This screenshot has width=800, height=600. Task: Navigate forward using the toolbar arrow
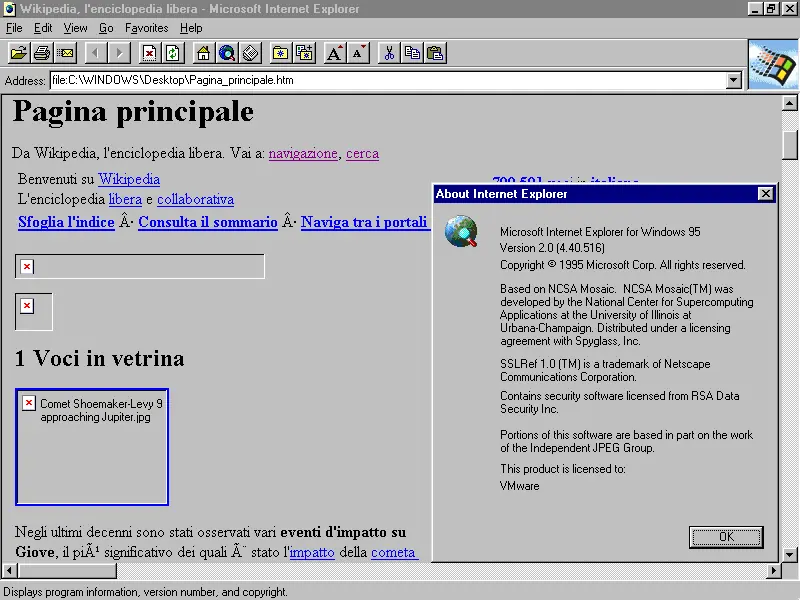click(x=120, y=53)
